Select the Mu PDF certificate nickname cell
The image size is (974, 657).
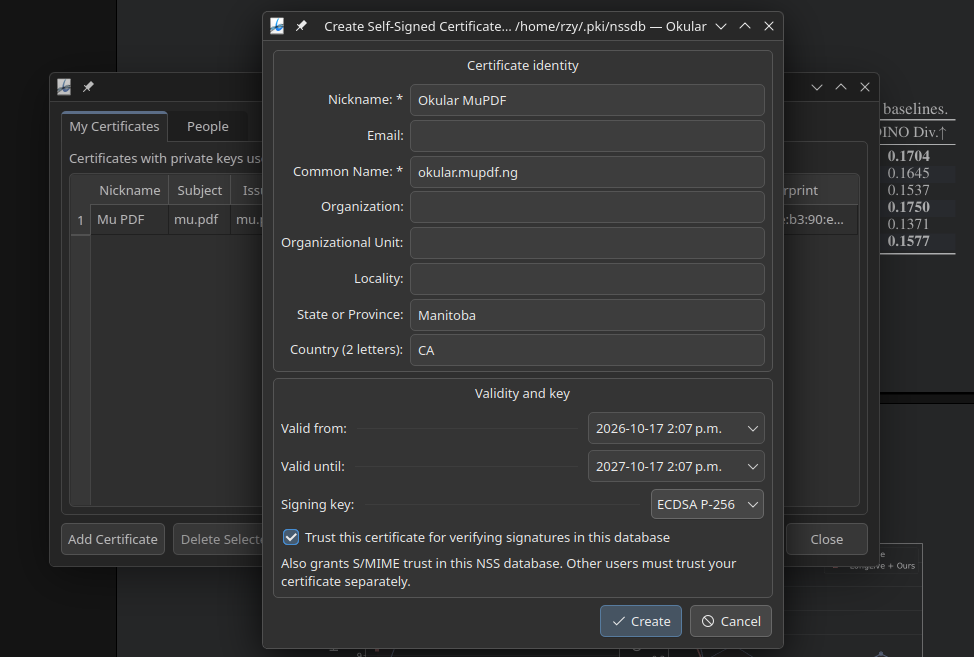point(129,220)
